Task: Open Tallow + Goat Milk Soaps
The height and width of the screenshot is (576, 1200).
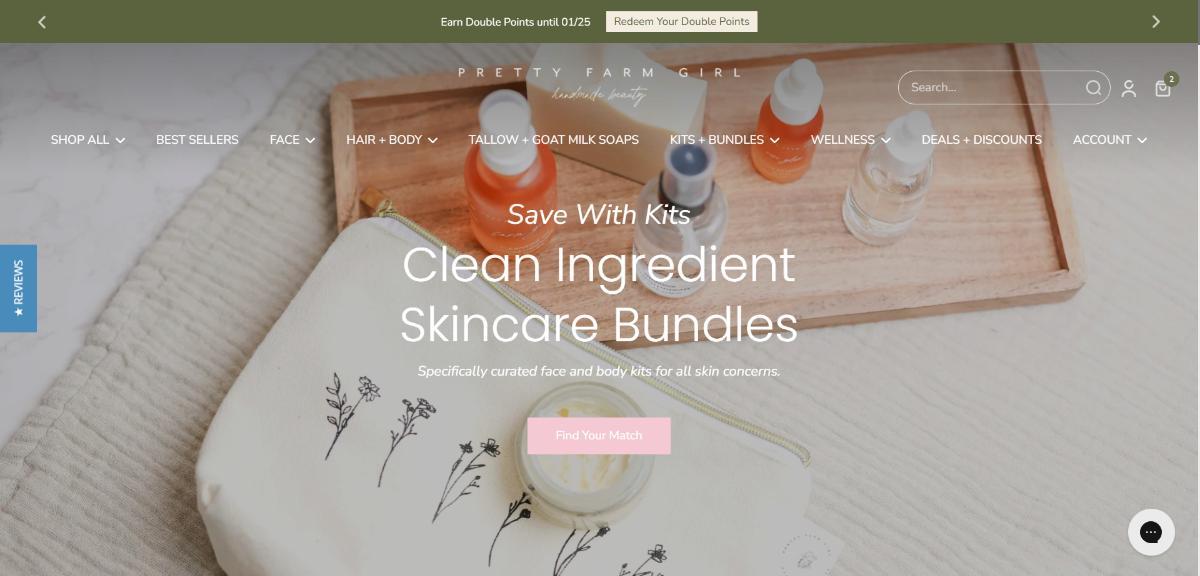Action: pos(553,140)
